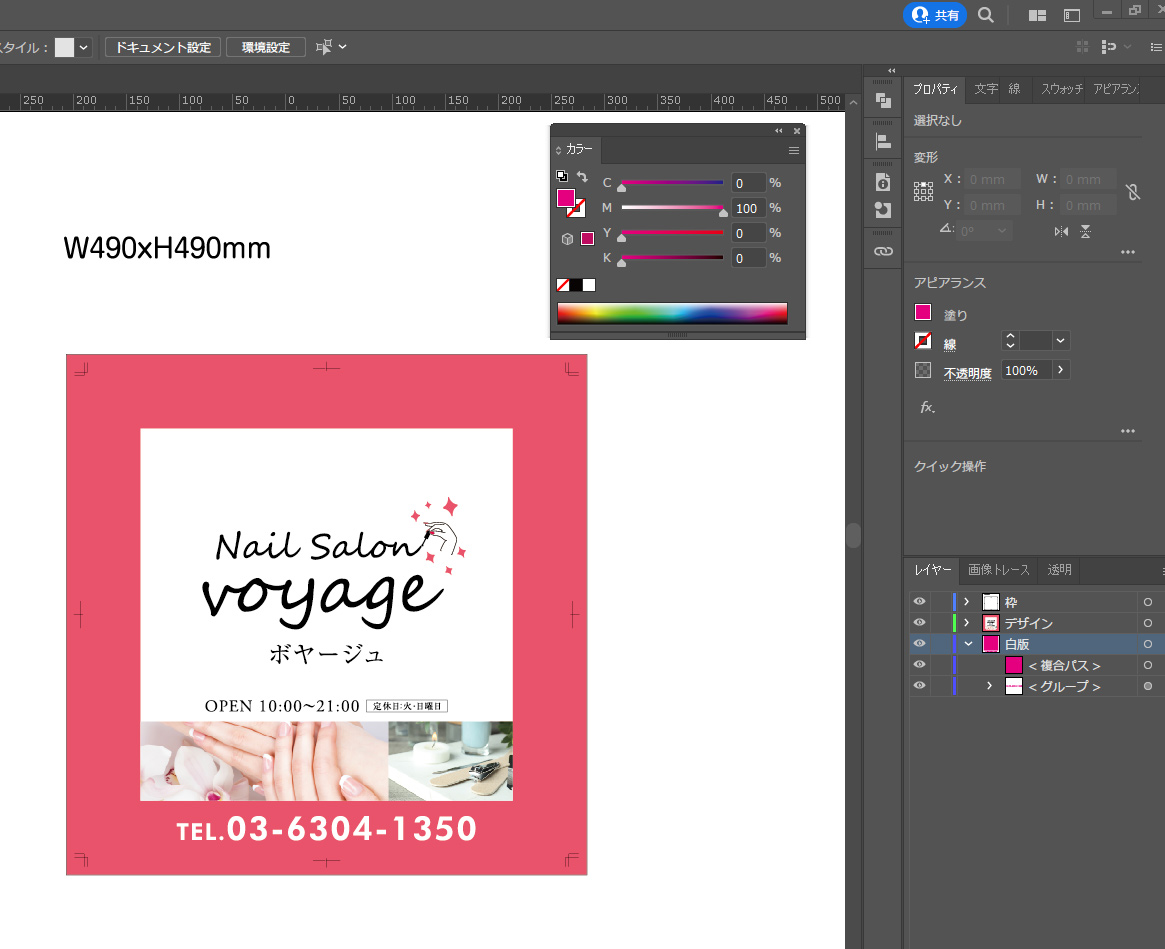
Task: Hide the 枠 layer with eye icon
Action: tap(919, 602)
